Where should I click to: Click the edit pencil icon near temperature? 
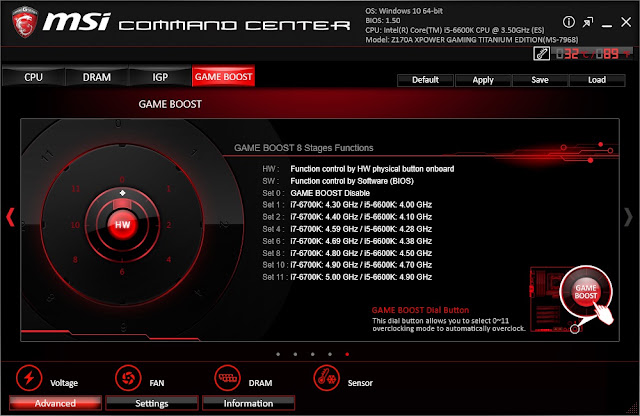coord(541,53)
